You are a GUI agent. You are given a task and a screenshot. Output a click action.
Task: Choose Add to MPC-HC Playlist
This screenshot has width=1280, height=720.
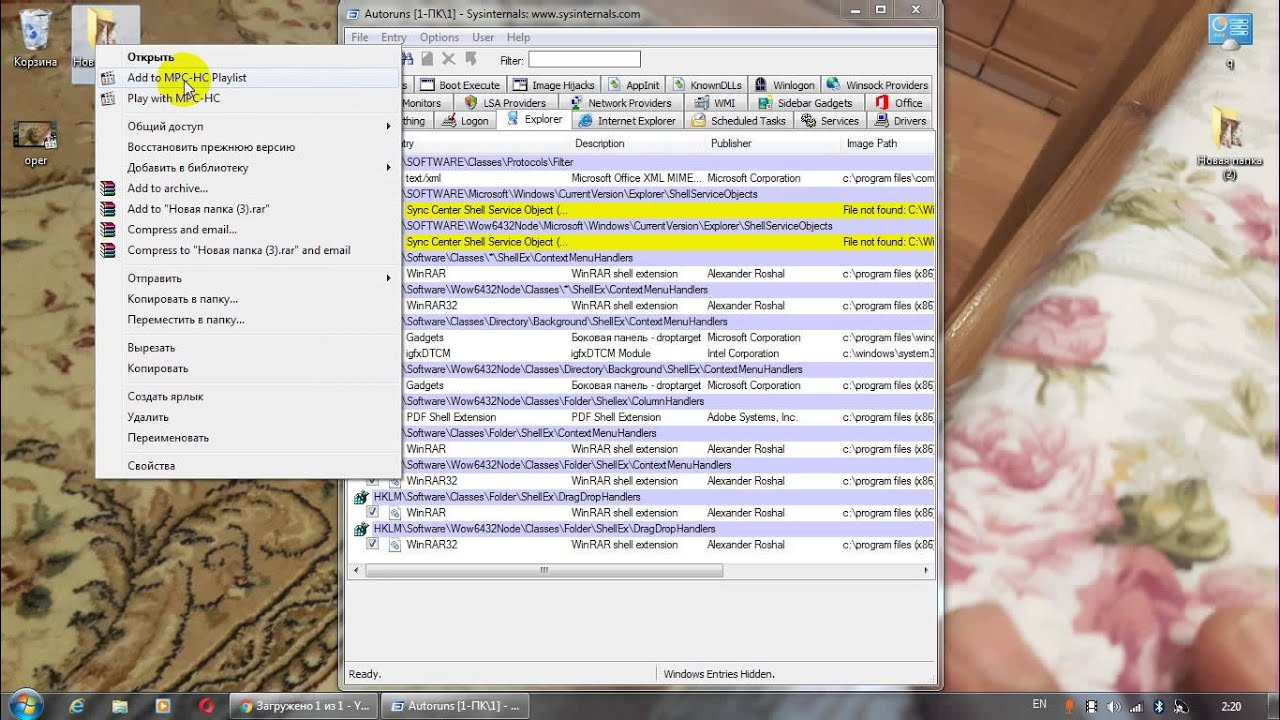[248, 77]
